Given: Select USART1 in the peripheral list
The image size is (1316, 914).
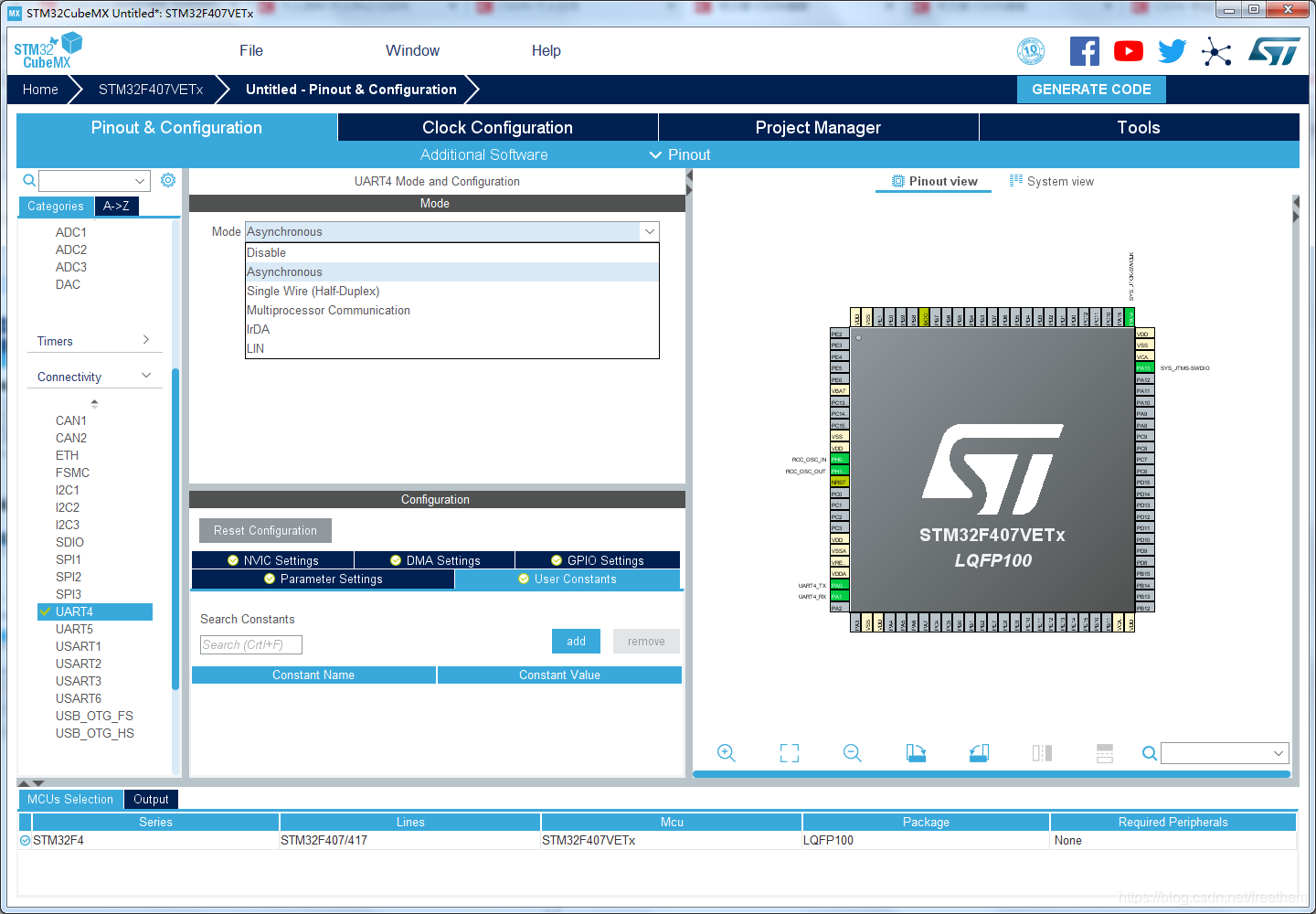Looking at the screenshot, I should point(79,646).
